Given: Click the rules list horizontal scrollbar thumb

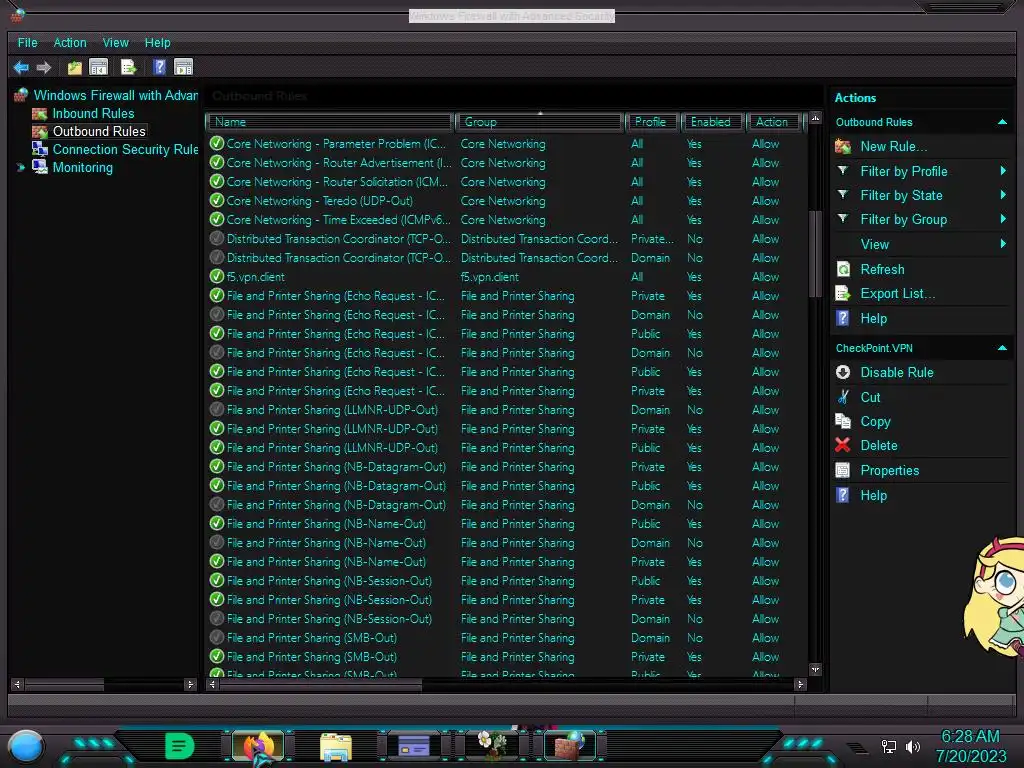Looking at the screenshot, I should tap(321, 684).
